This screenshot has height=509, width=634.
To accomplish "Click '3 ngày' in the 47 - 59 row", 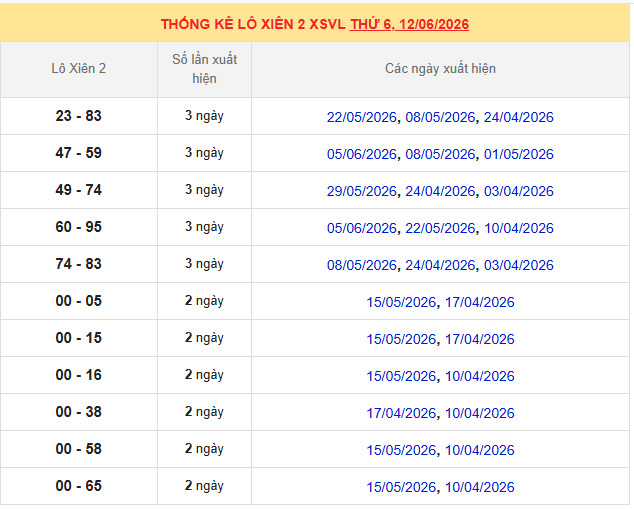I will 204,153.
